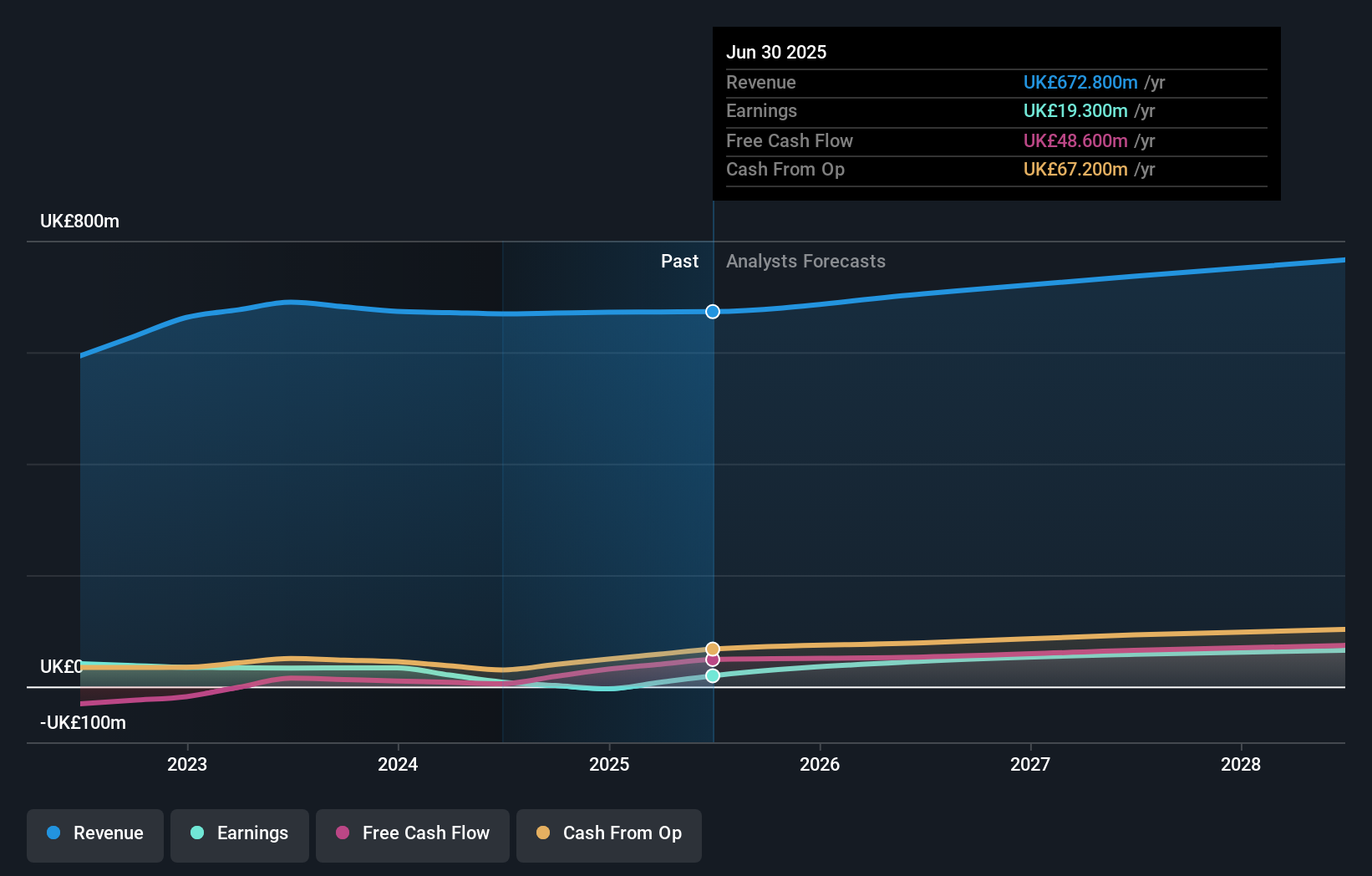Collapse the Analysts Forecasts section
1372x876 pixels.
tap(805, 261)
